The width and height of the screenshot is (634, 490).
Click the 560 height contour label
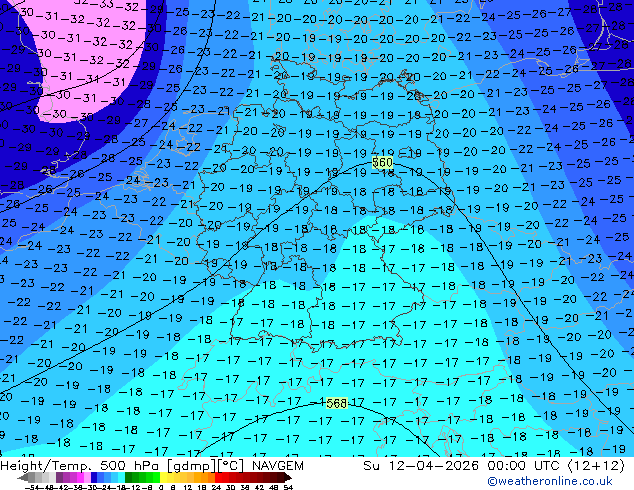click(382, 163)
